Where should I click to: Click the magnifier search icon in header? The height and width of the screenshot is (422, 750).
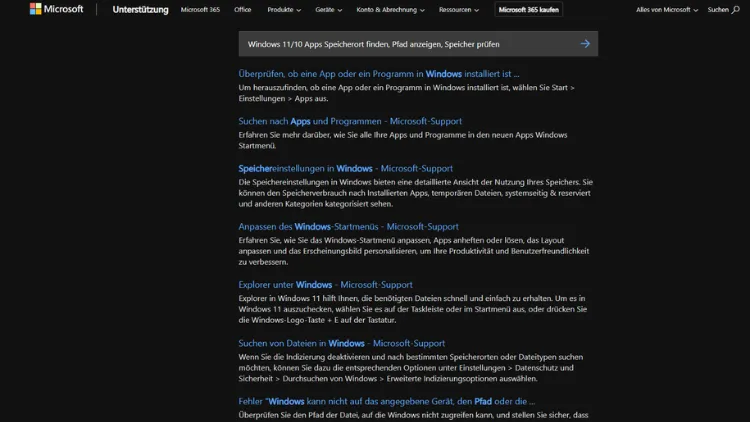tap(736, 10)
